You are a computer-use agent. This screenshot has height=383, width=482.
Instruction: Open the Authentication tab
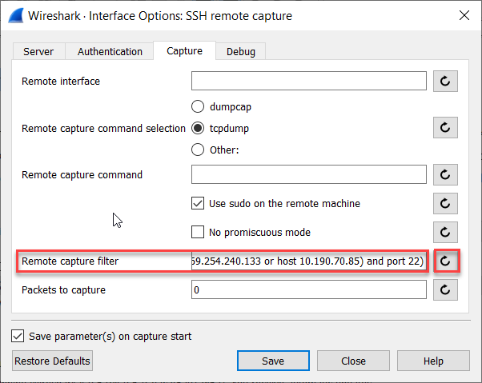[x=110, y=51]
